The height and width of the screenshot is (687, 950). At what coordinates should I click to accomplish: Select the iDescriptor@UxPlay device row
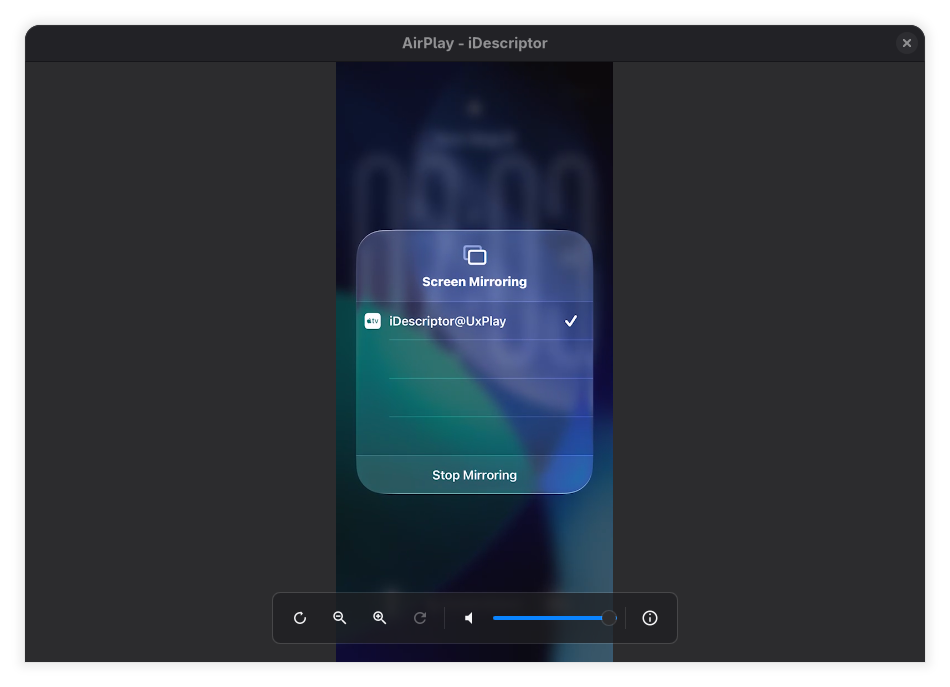point(474,321)
